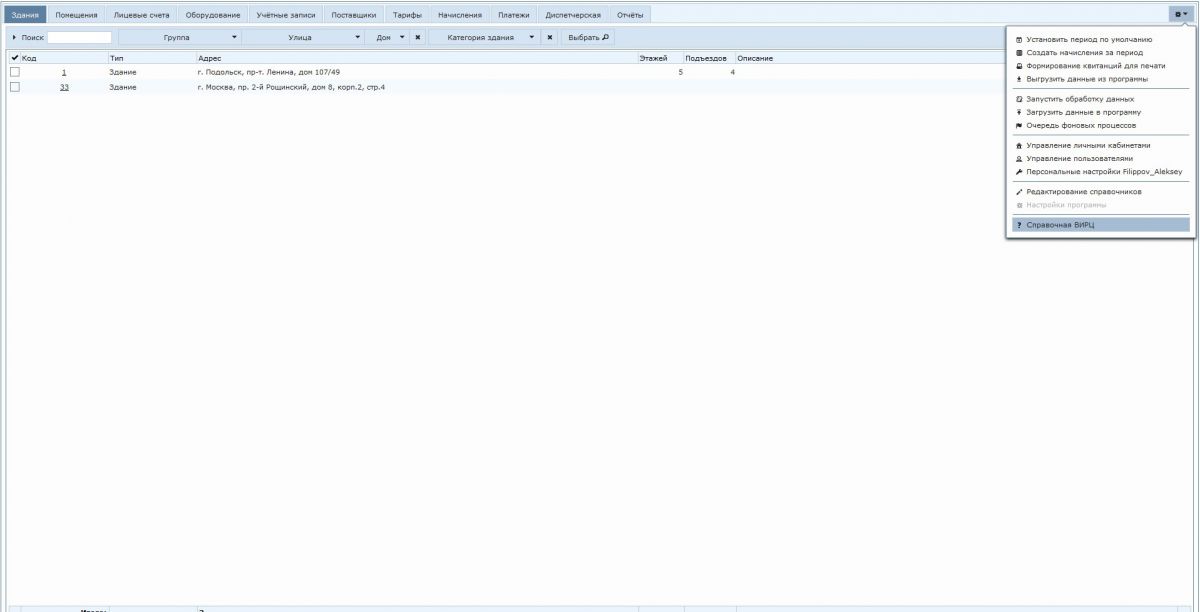Viewport: 1200px width, 612px height.
Task: Open Управление пользователями
Action: tap(1080, 158)
